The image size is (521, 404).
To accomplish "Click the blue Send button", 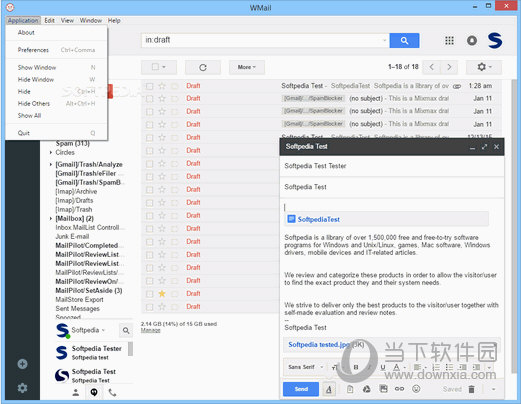I will (301, 389).
